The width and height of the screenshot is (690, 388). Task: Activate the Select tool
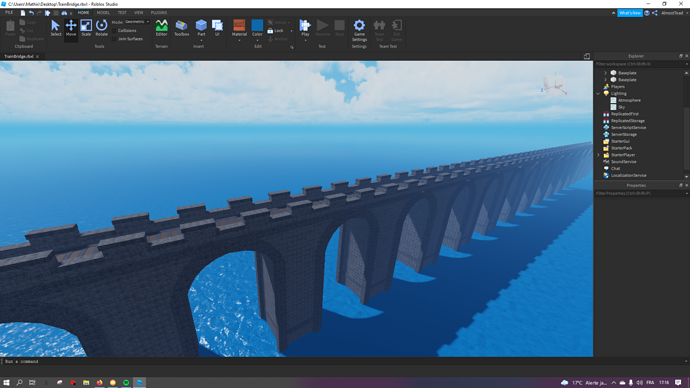click(x=55, y=28)
